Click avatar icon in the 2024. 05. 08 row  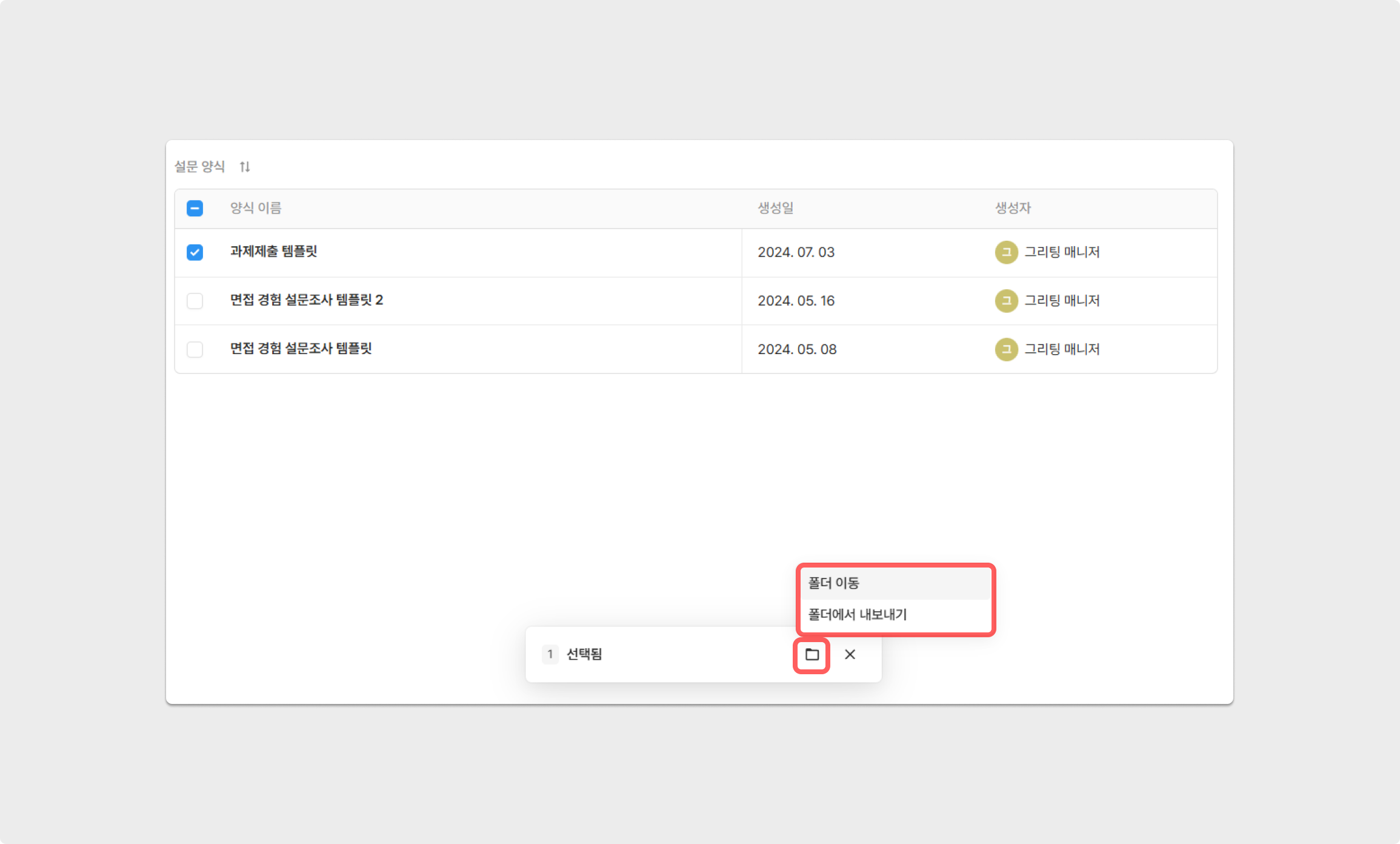(x=1006, y=349)
